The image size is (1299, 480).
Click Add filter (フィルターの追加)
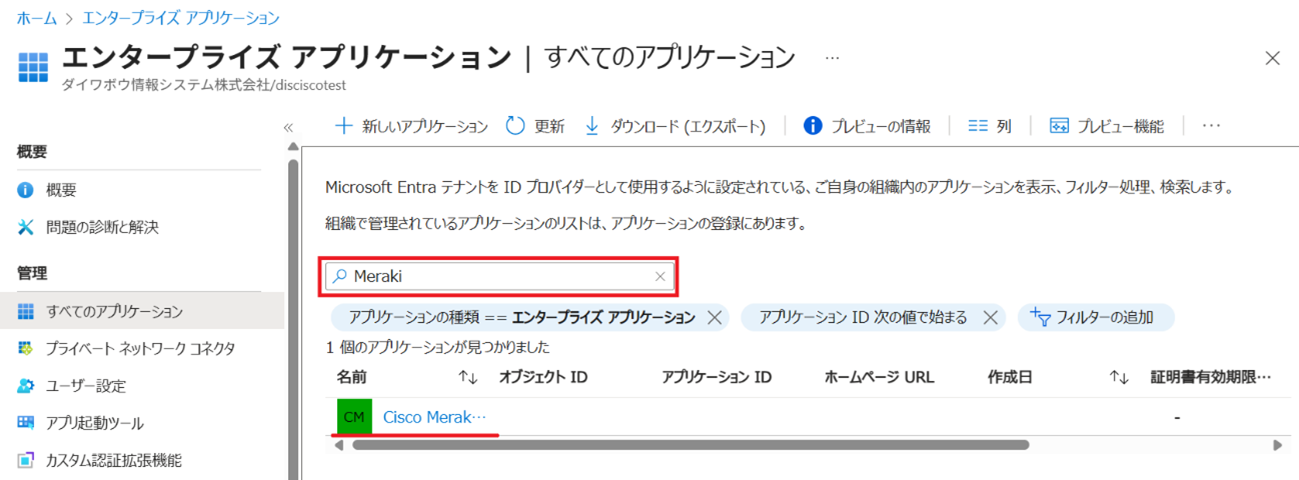point(1096,318)
